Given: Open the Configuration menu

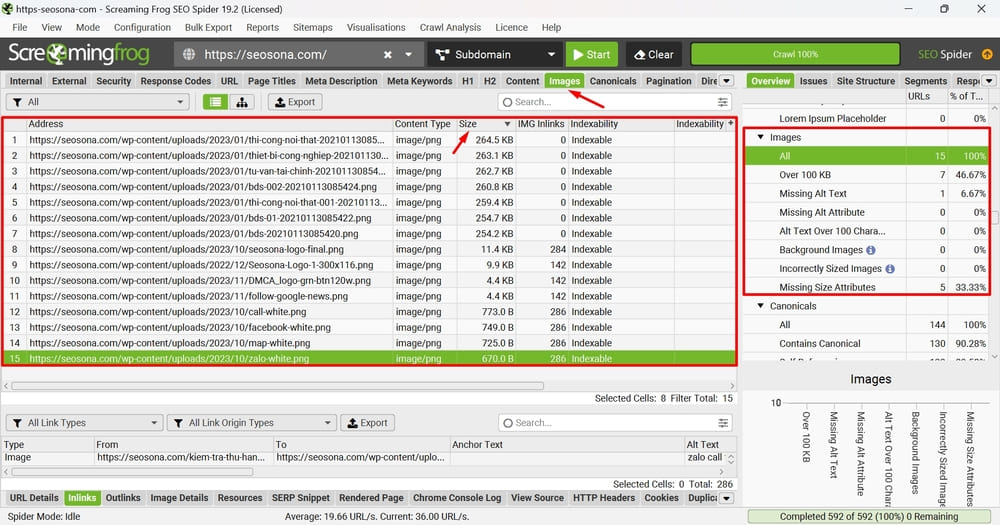Looking at the screenshot, I should point(142,27).
